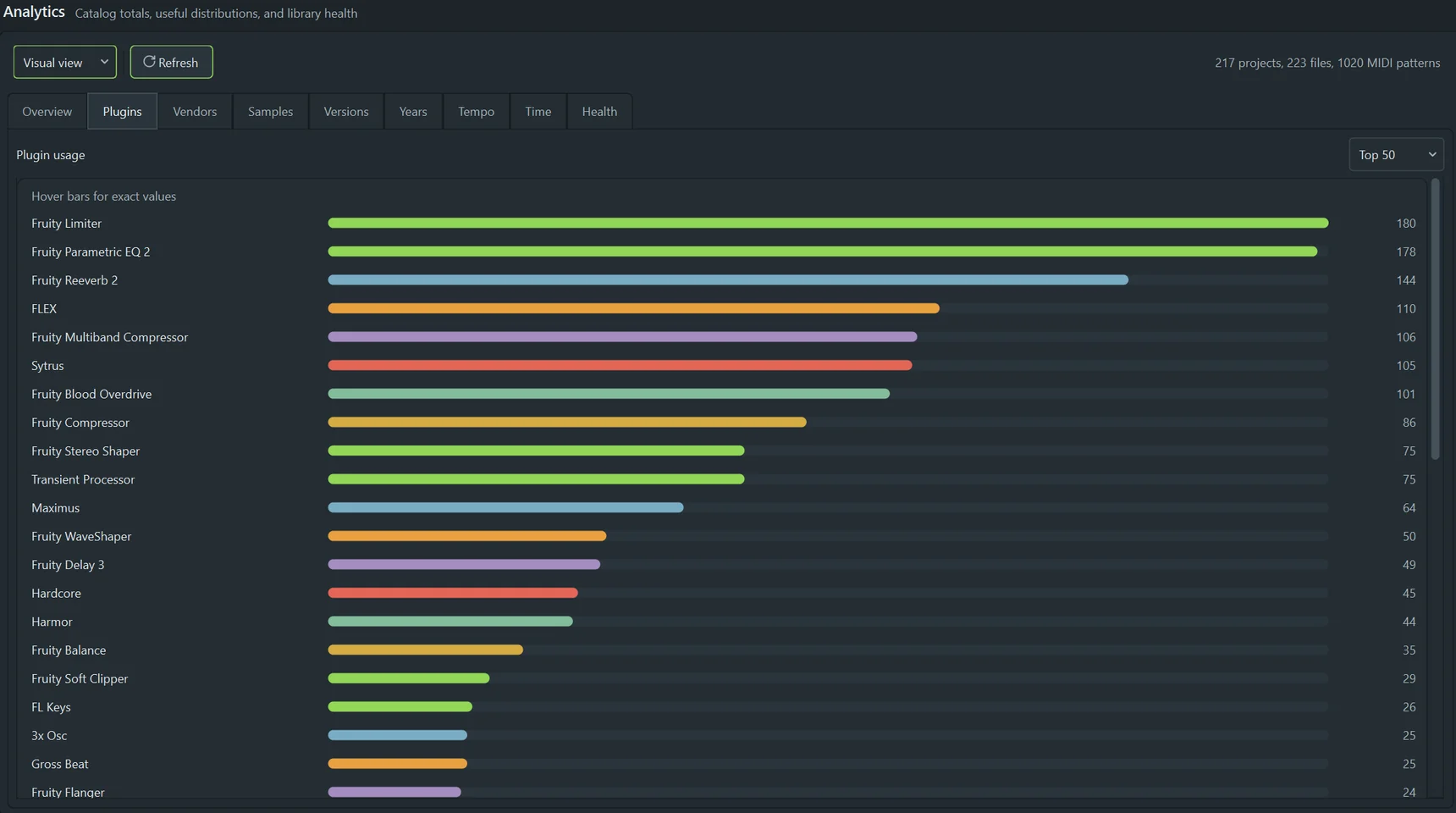Click the Fruity Balance label
This screenshot has height=813, width=1456.
click(x=69, y=650)
